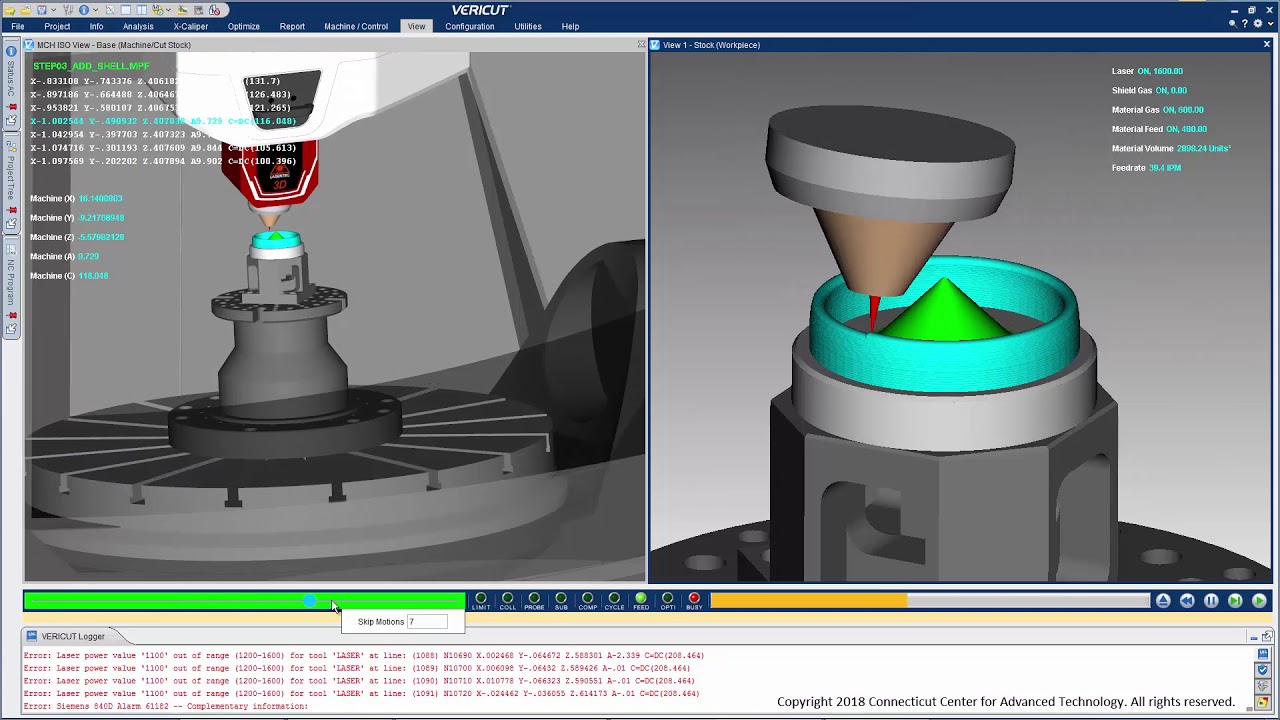This screenshot has width=1280, height=720.
Task: Open the Optimize menu
Action: point(244,27)
